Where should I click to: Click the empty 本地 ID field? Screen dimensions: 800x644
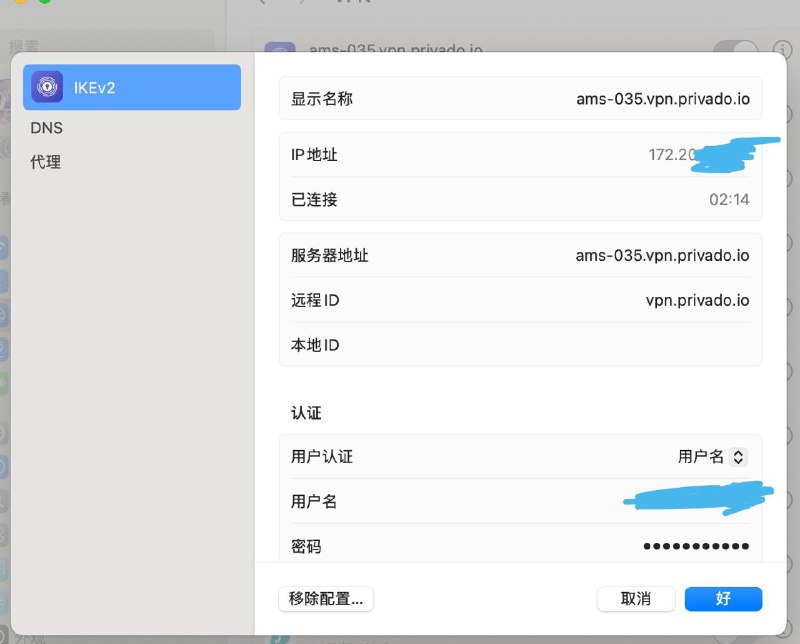coord(520,345)
